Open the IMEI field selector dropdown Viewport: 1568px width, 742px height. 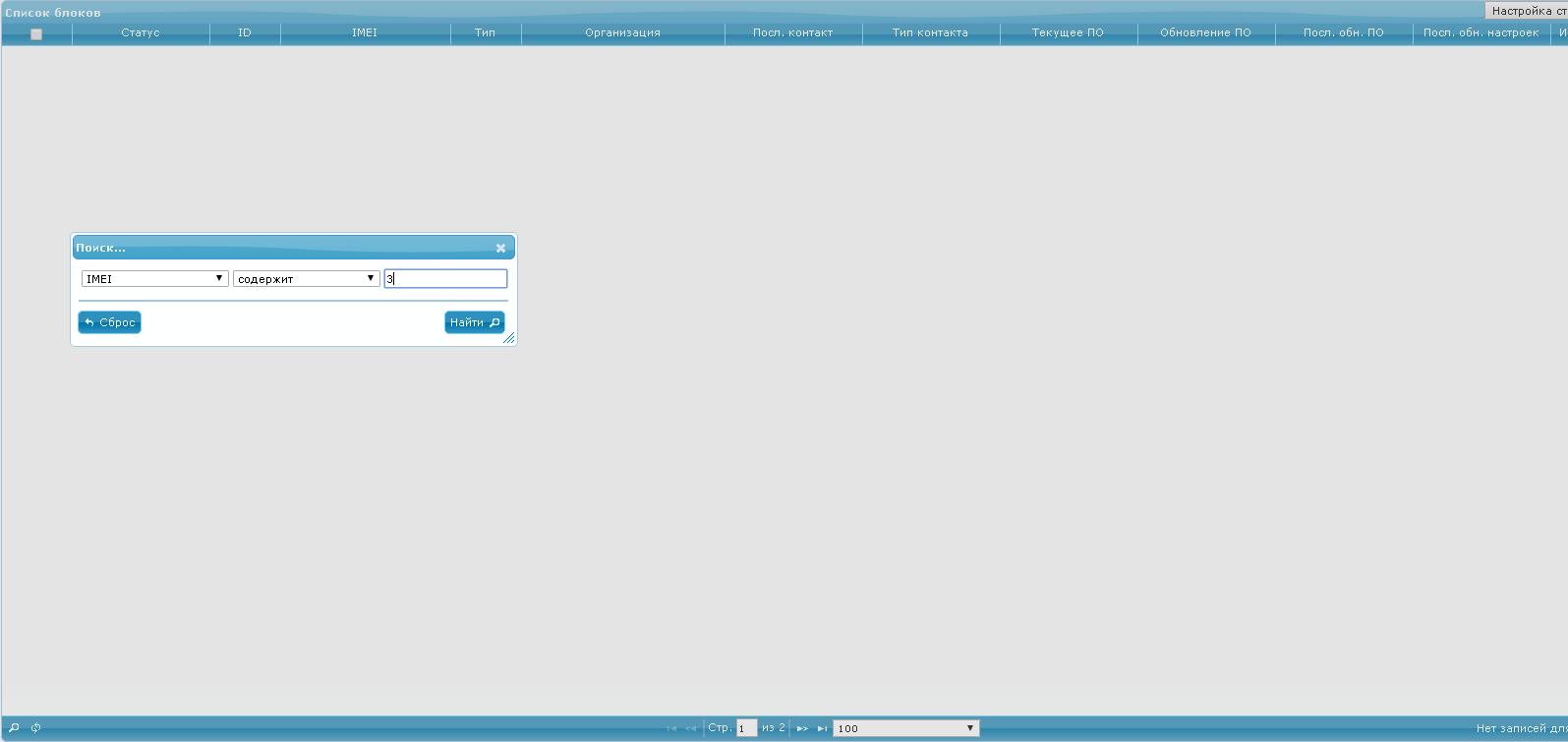coord(154,279)
